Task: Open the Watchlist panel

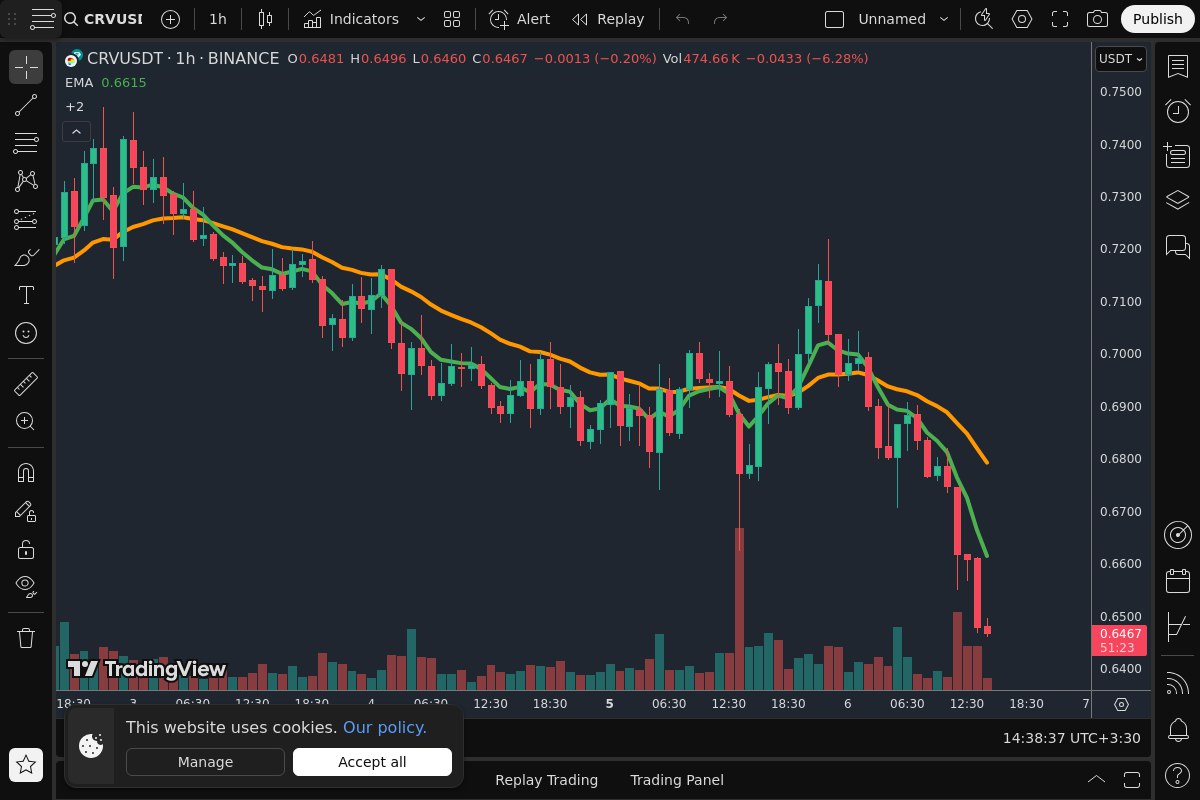Action: [1178, 66]
